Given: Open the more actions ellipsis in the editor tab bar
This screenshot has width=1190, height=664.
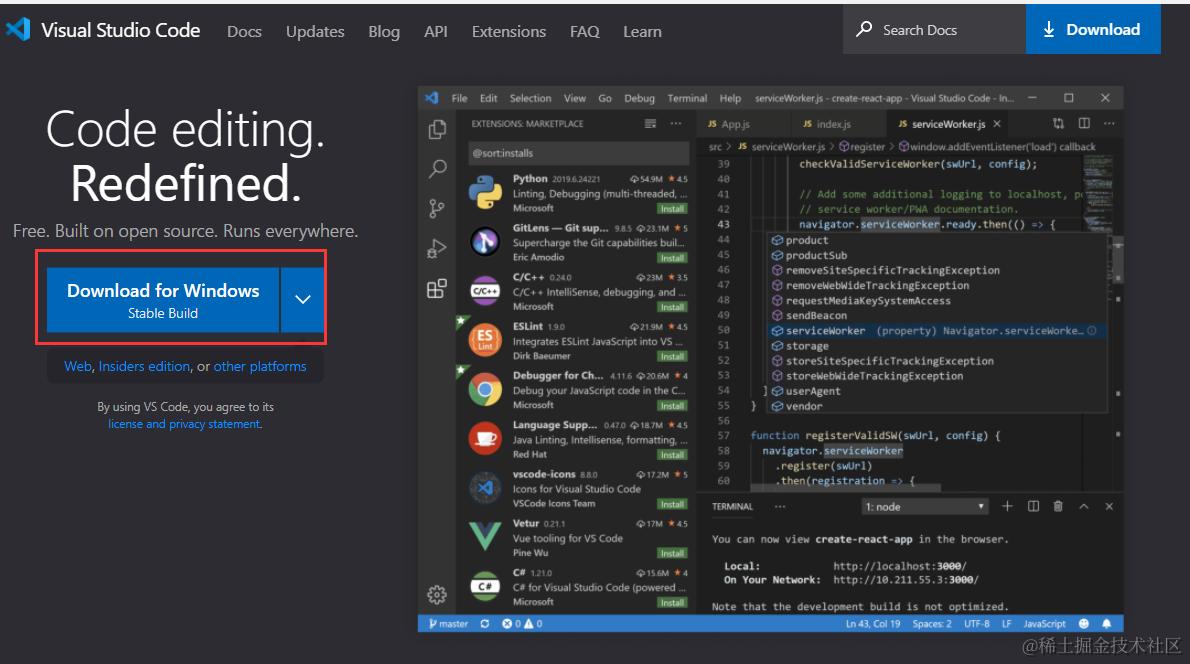Looking at the screenshot, I should tap(1110, 123).
